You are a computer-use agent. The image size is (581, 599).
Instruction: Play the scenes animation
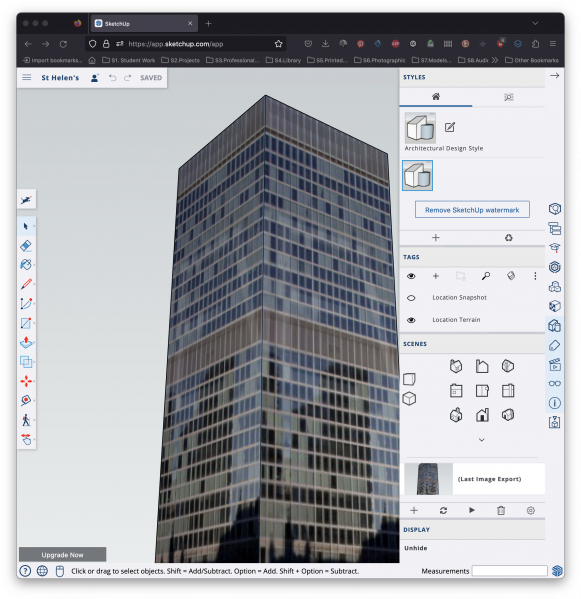472,510
